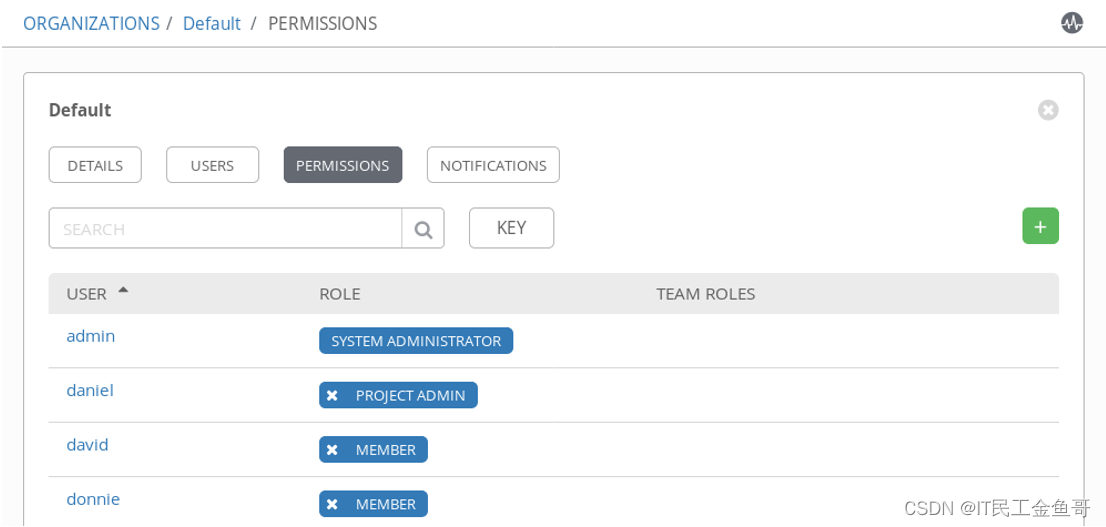Remove daniel's Project Admin role

pyautogui.click(x=332, y=396)
